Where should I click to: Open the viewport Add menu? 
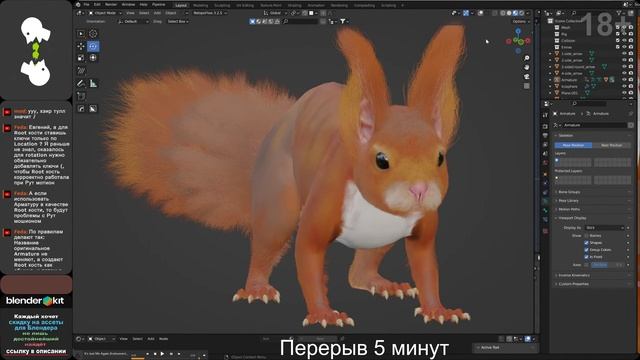click(x=157, y=13)
